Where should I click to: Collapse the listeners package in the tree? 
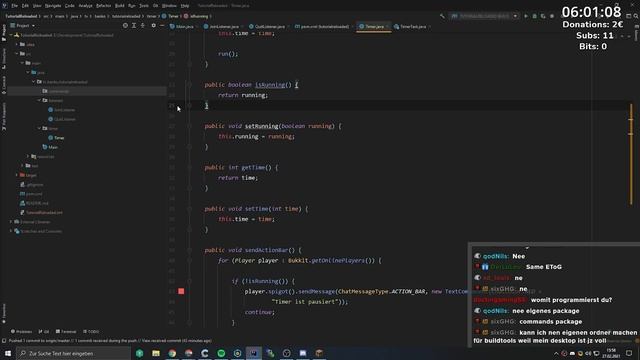[40, 100]
